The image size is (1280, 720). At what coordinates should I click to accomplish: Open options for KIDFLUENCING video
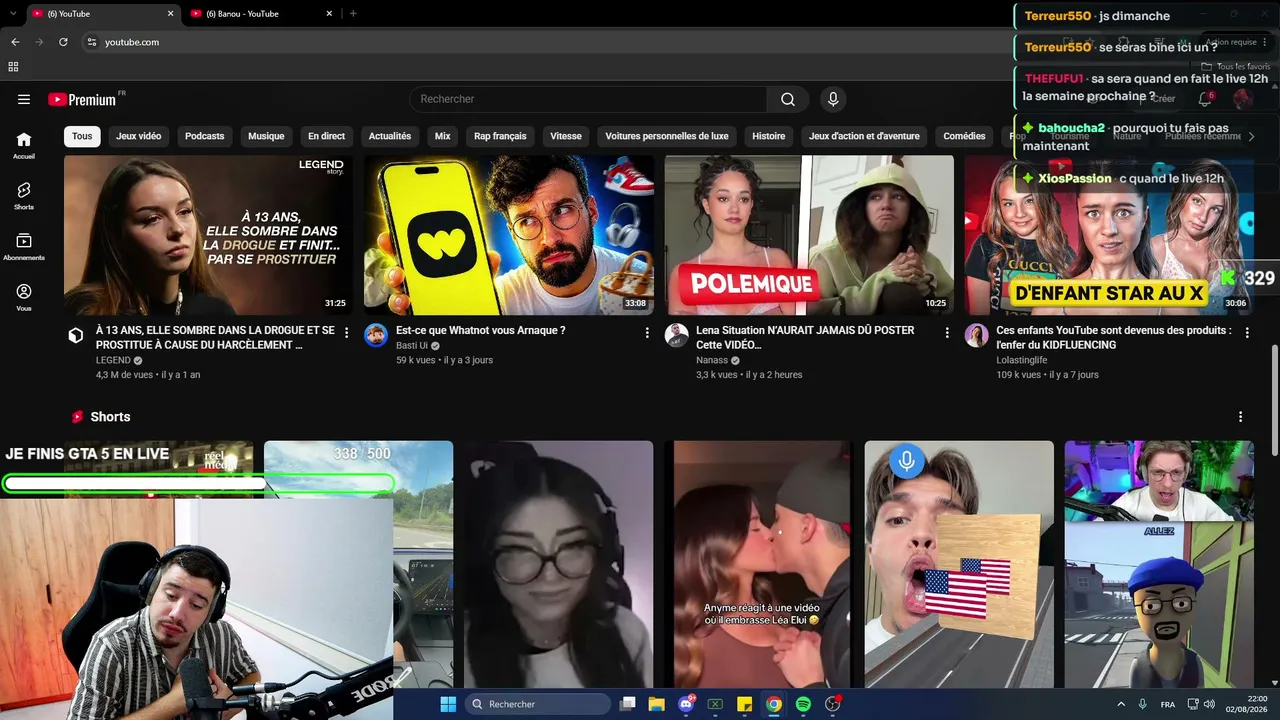[x=1247, y=332]
